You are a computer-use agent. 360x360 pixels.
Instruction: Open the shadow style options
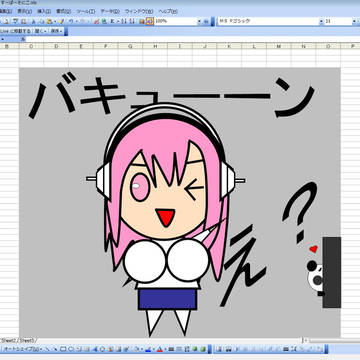pyautogui.click(x=195, y=349)
